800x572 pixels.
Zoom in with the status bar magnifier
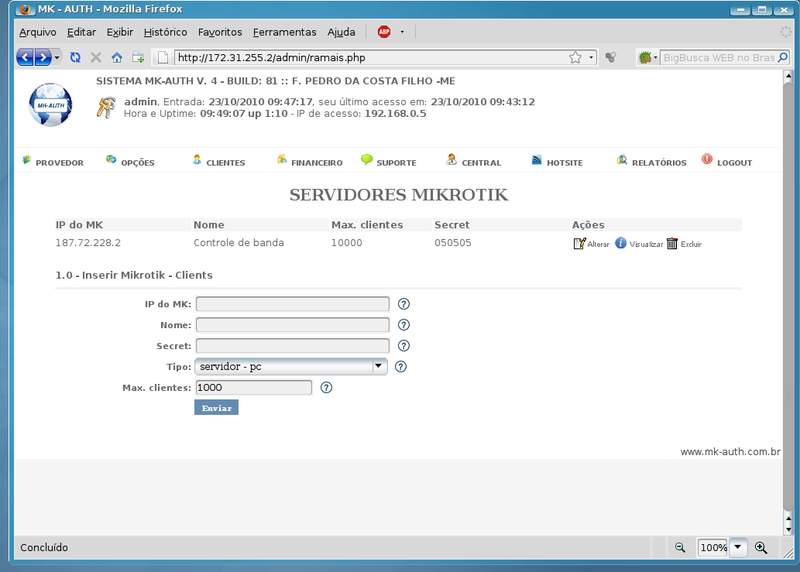[x=761, y=548]
